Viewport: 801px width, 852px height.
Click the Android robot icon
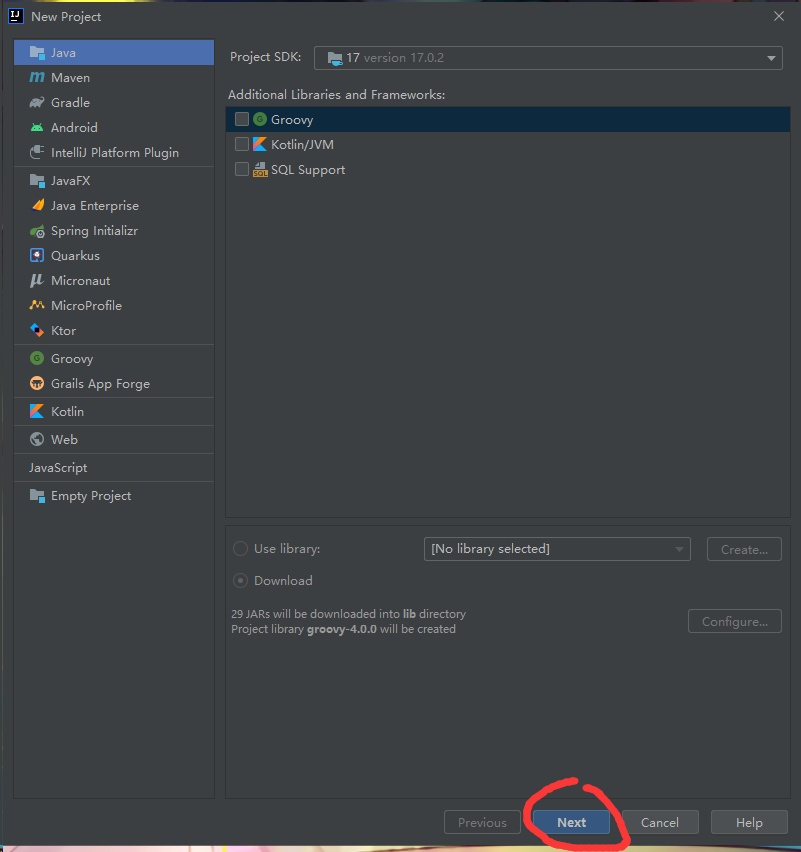point(37,128)
